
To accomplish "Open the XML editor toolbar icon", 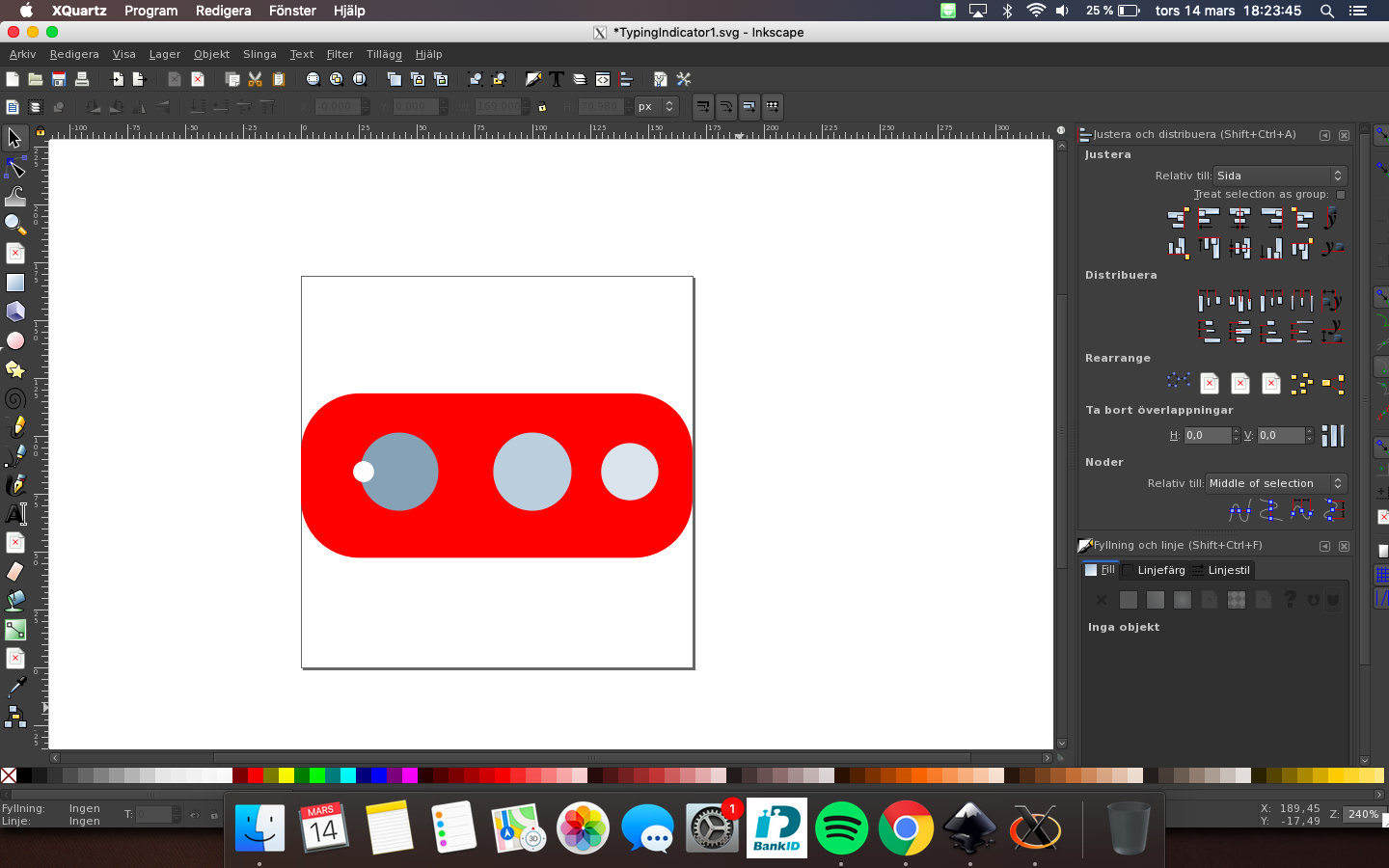I will click(603, 79).
